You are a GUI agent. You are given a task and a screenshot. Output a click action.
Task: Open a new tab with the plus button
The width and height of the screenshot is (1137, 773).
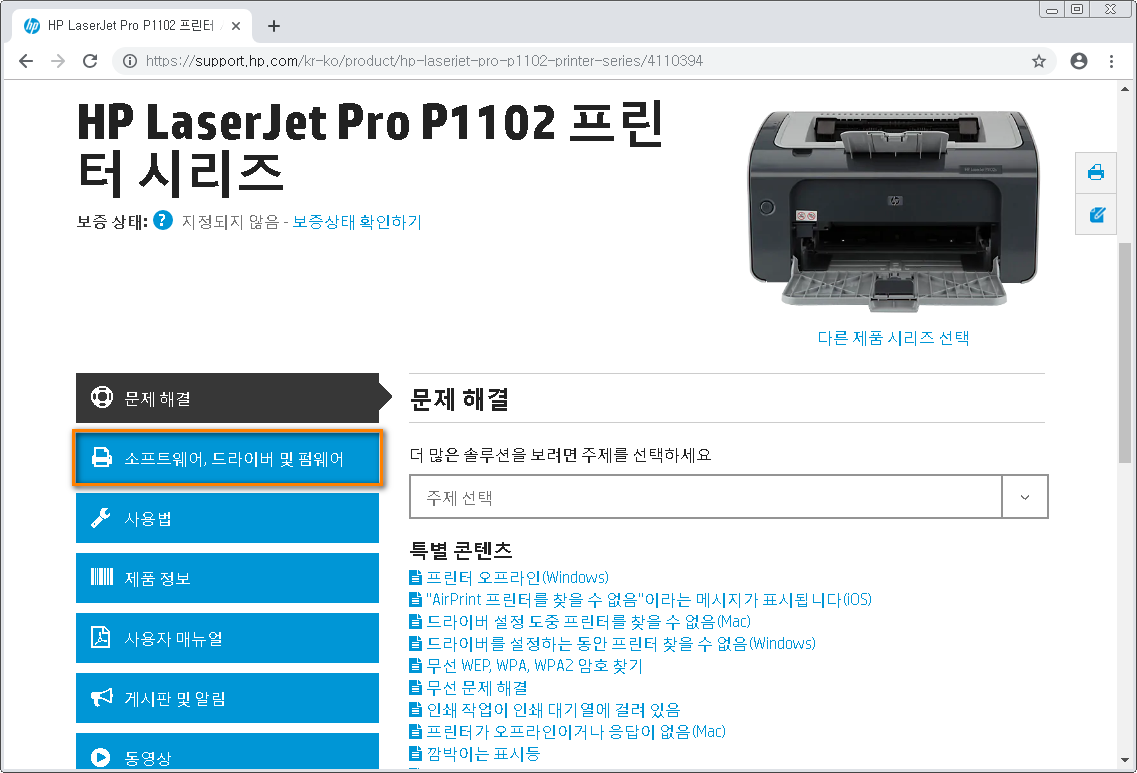pyautogui.click(x=273, y=26)
